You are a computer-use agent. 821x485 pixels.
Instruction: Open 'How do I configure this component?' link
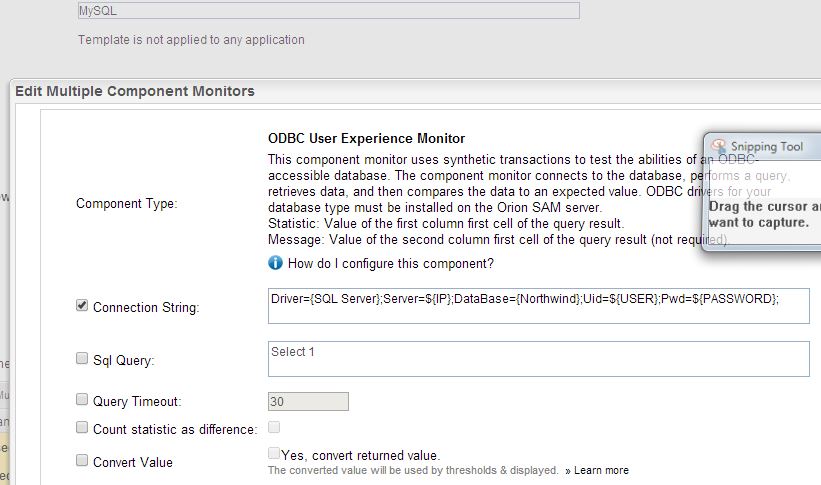(x=391, y=263)
